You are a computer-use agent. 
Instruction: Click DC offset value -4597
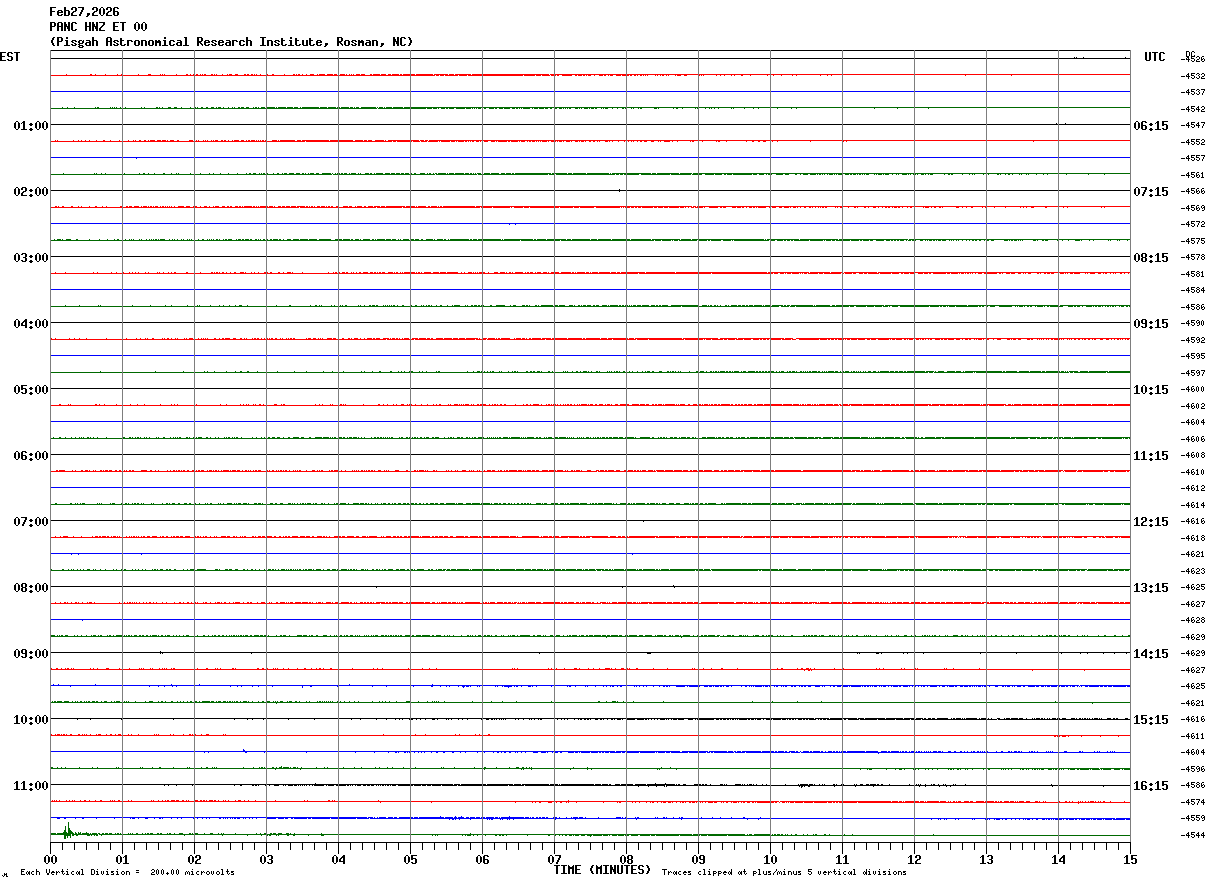(x=1193, y=373)
